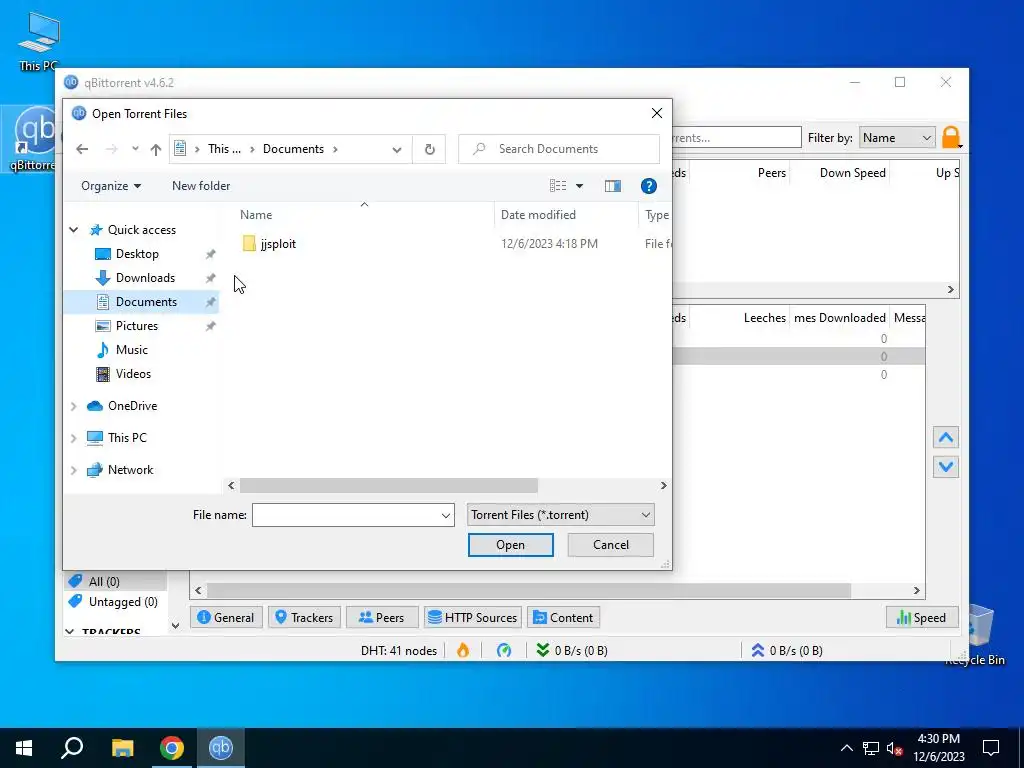Select This PC in navigation pane

tap(127, 438)
